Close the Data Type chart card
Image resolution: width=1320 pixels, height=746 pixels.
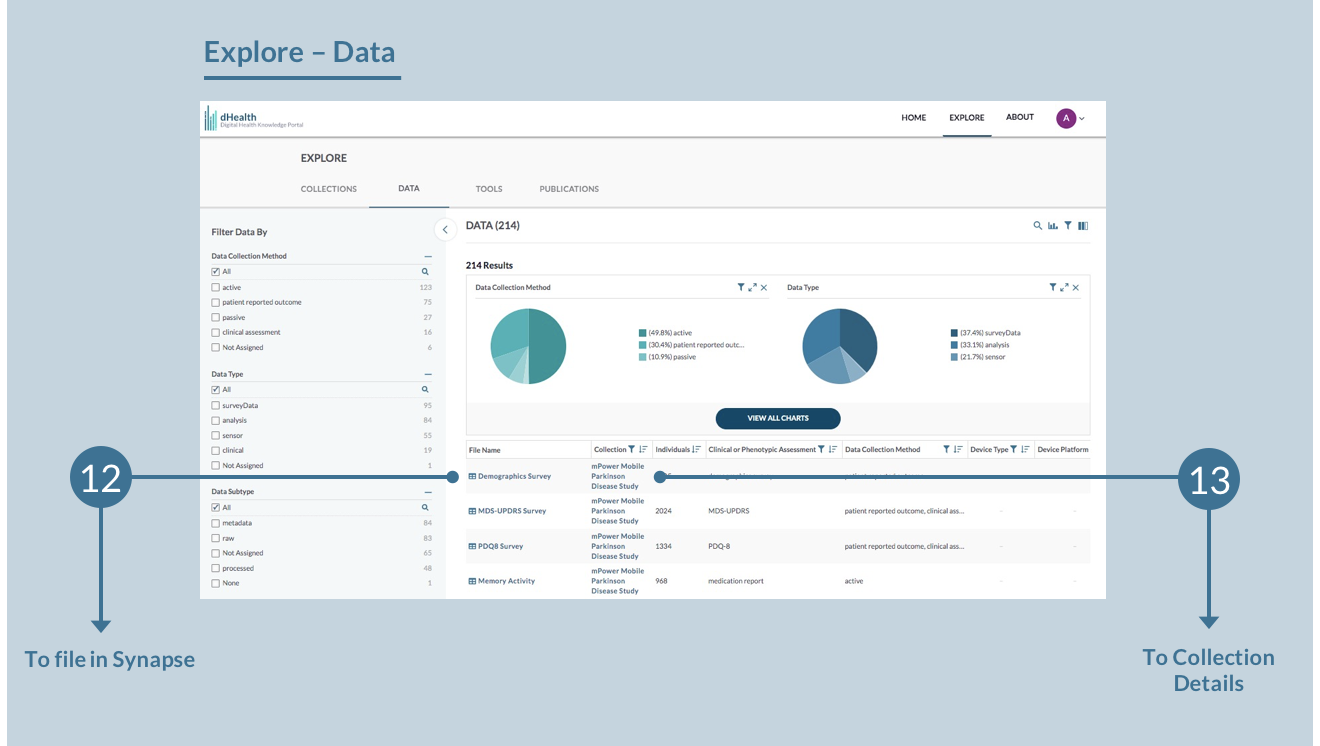click(1076, 287)
